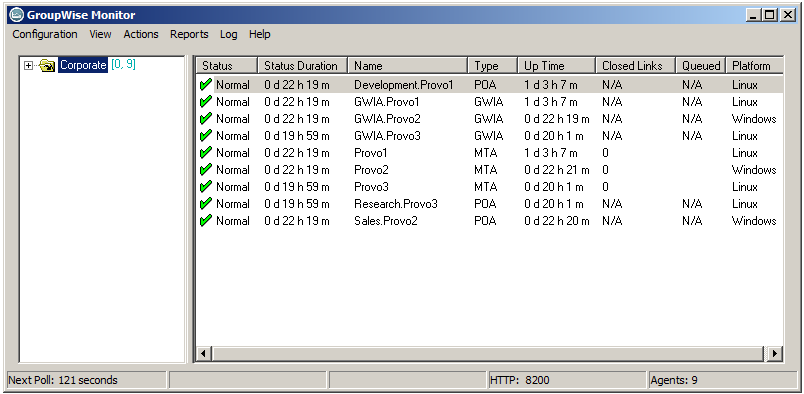Viewport: 804px width, 394px height.
Task: Select the Provo2 agent name
Action: [x=371, y=169]
